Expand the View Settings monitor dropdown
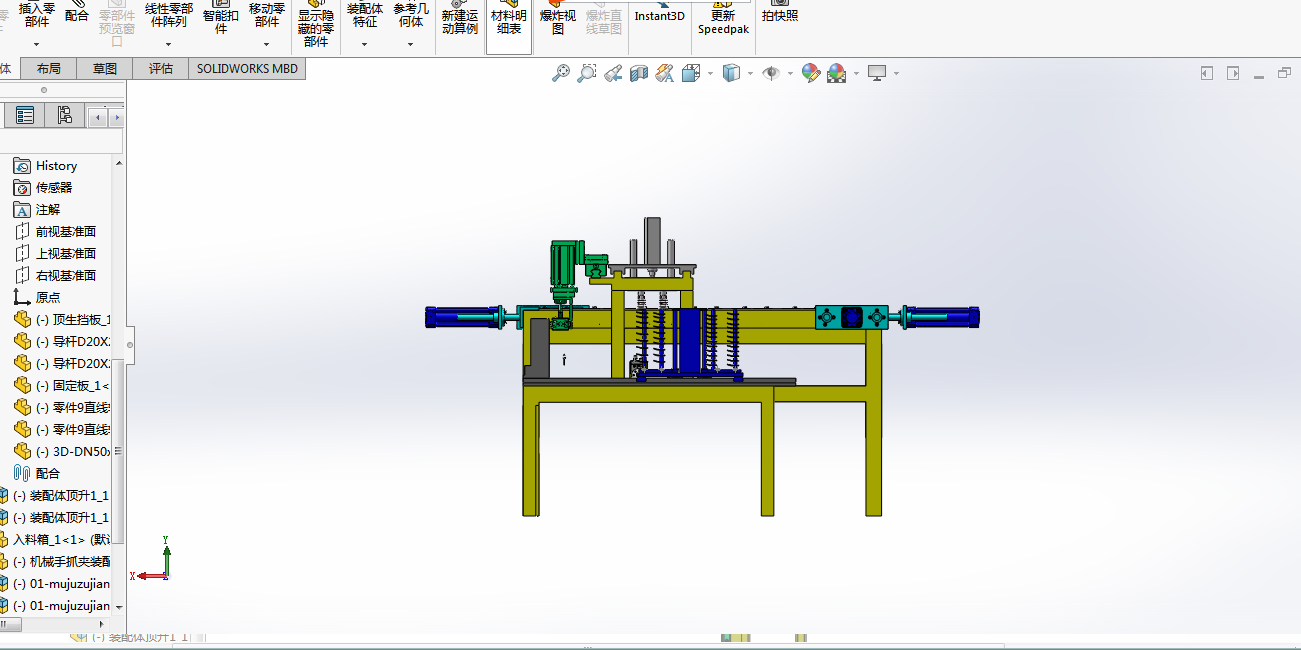Screen dimensions: 1301x650 [x=896, y=73]
